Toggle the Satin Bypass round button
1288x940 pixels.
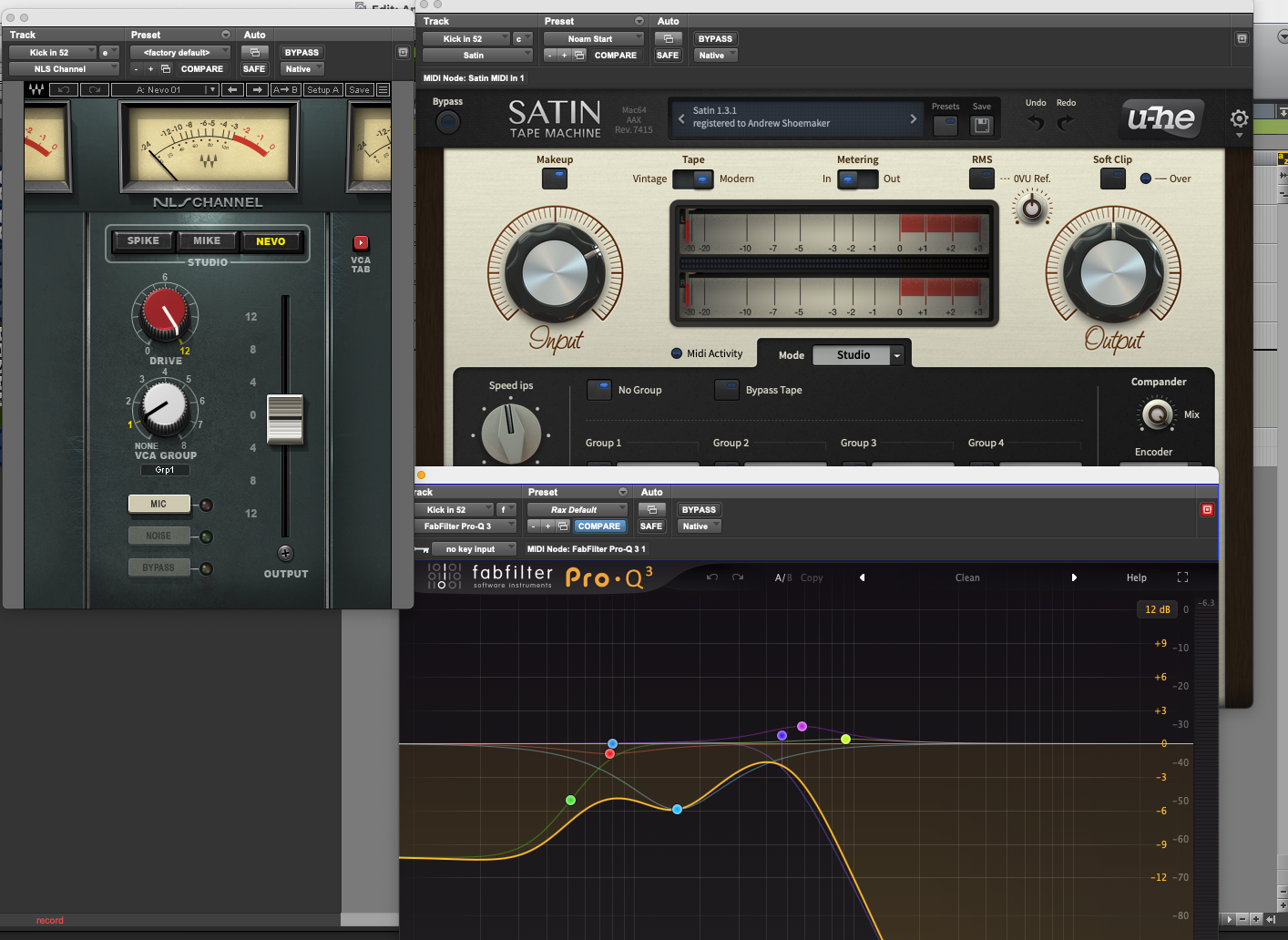tap(447, 122)
